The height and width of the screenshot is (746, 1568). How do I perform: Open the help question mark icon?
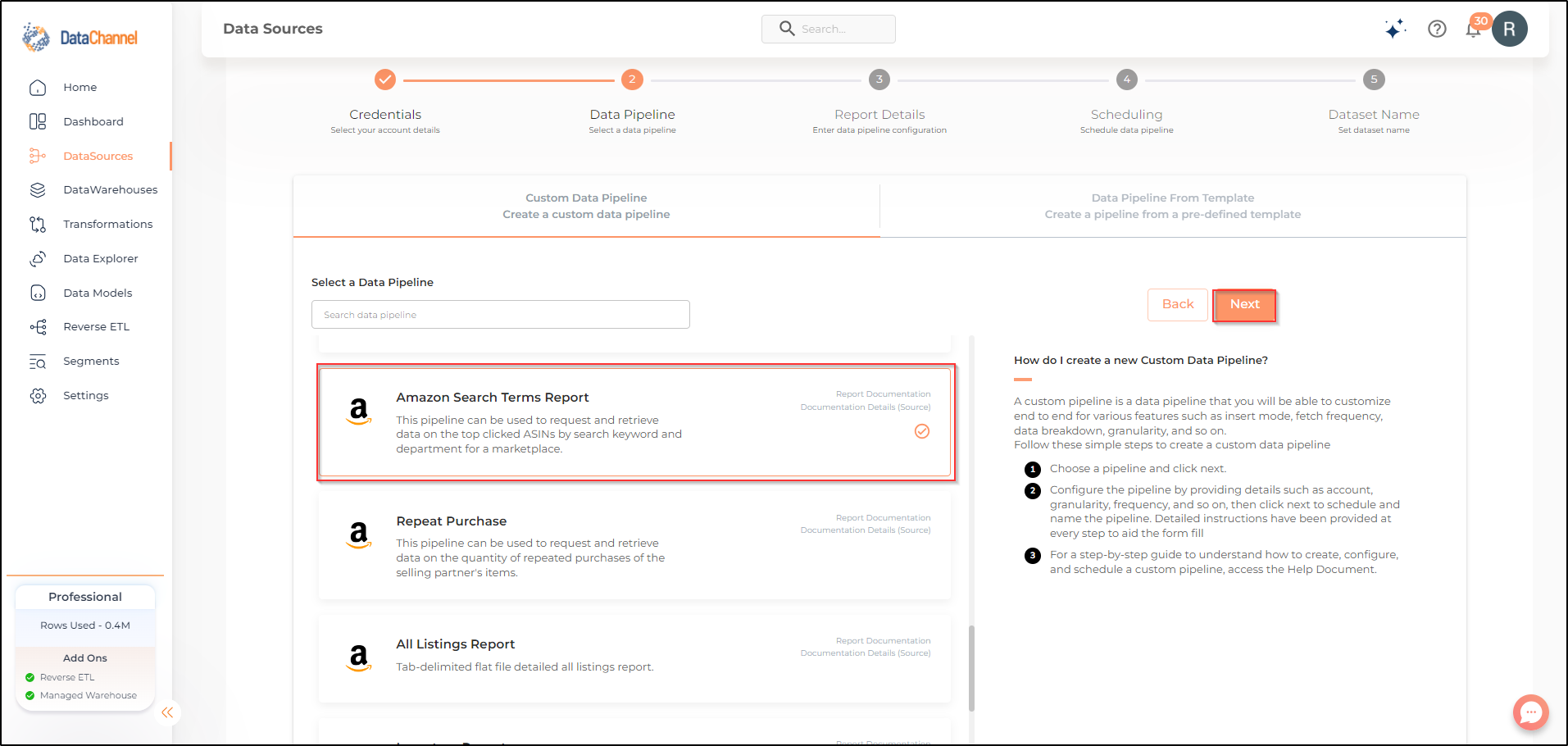click(x=1437, y=29)
